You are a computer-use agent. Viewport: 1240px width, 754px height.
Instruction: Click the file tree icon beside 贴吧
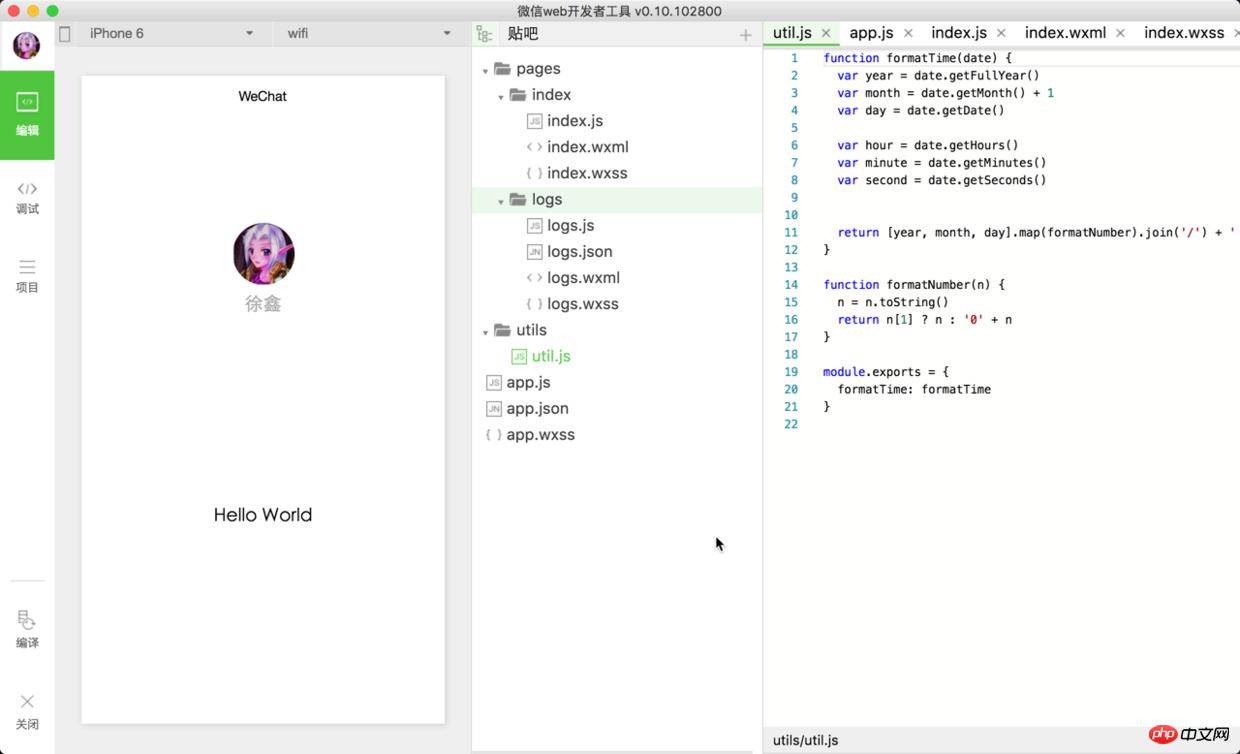[484, 34]
